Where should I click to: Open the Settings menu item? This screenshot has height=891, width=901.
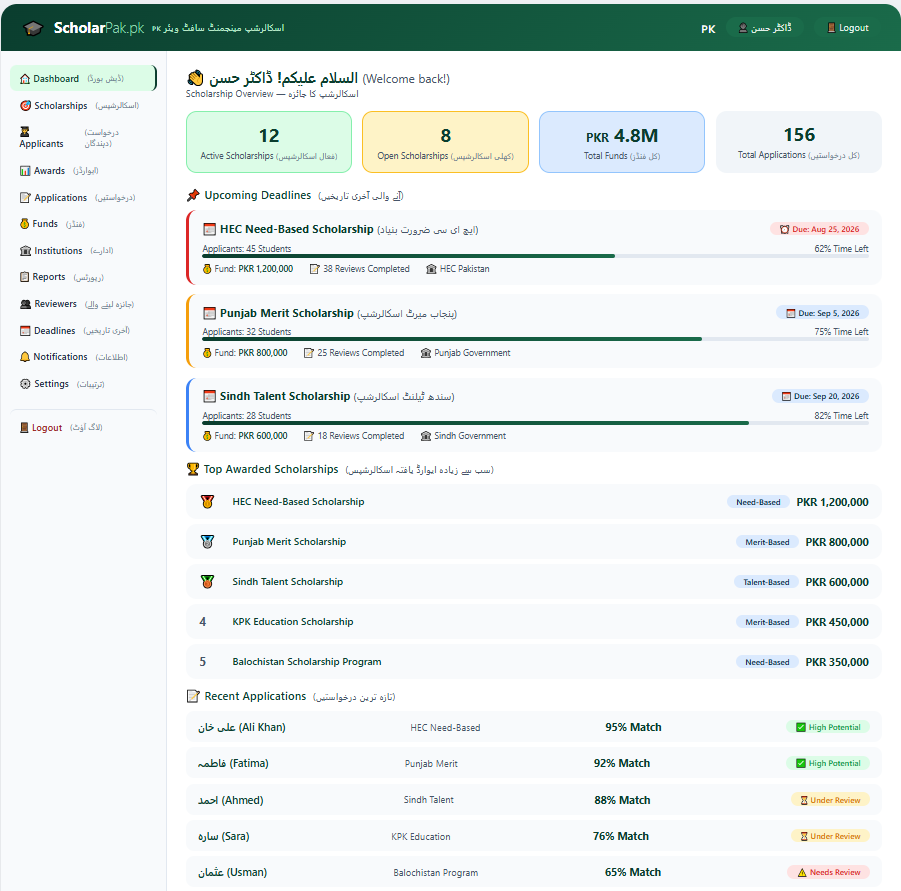click(x=83, y=384)
